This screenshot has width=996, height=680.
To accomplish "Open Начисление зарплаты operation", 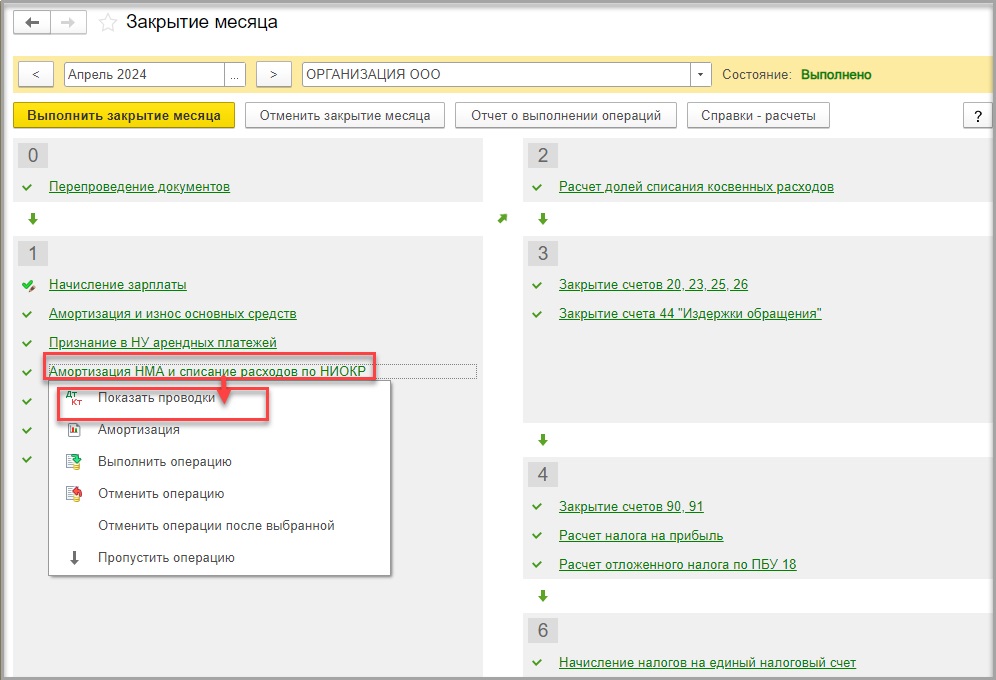I will click(118, 284).
